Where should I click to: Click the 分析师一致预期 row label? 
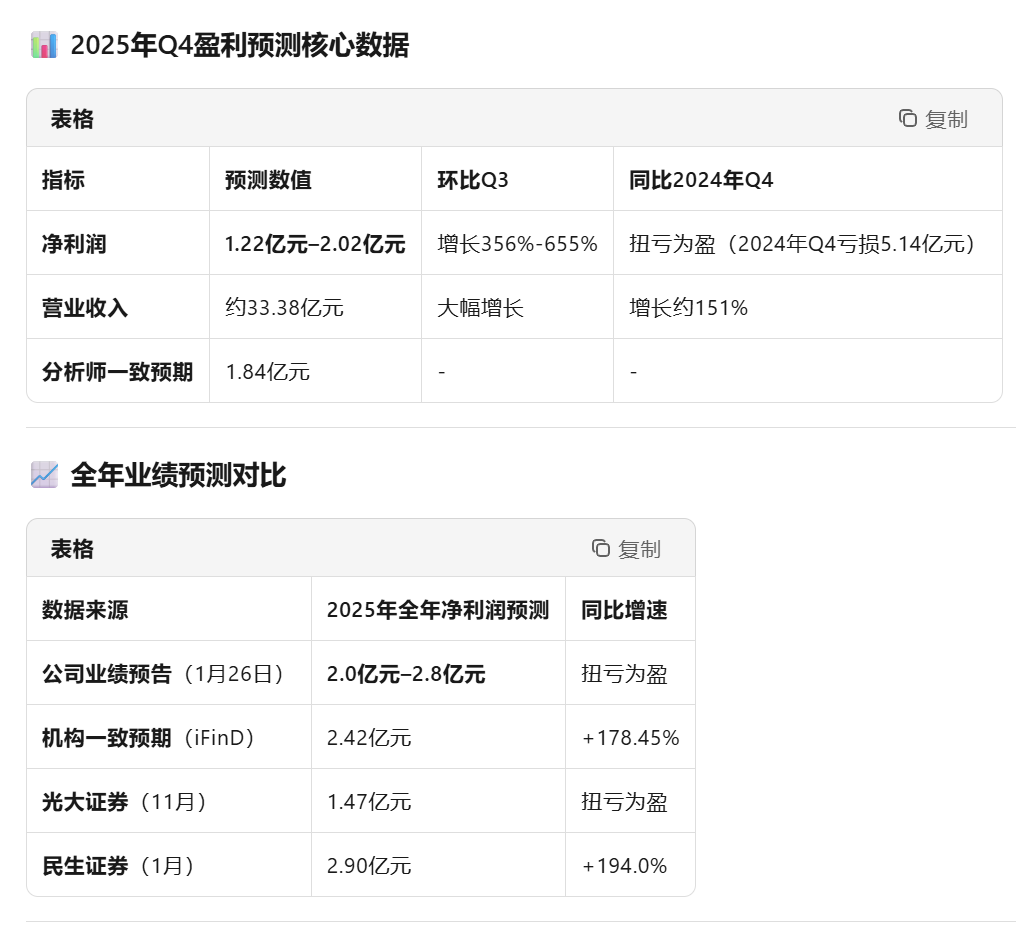117,371
